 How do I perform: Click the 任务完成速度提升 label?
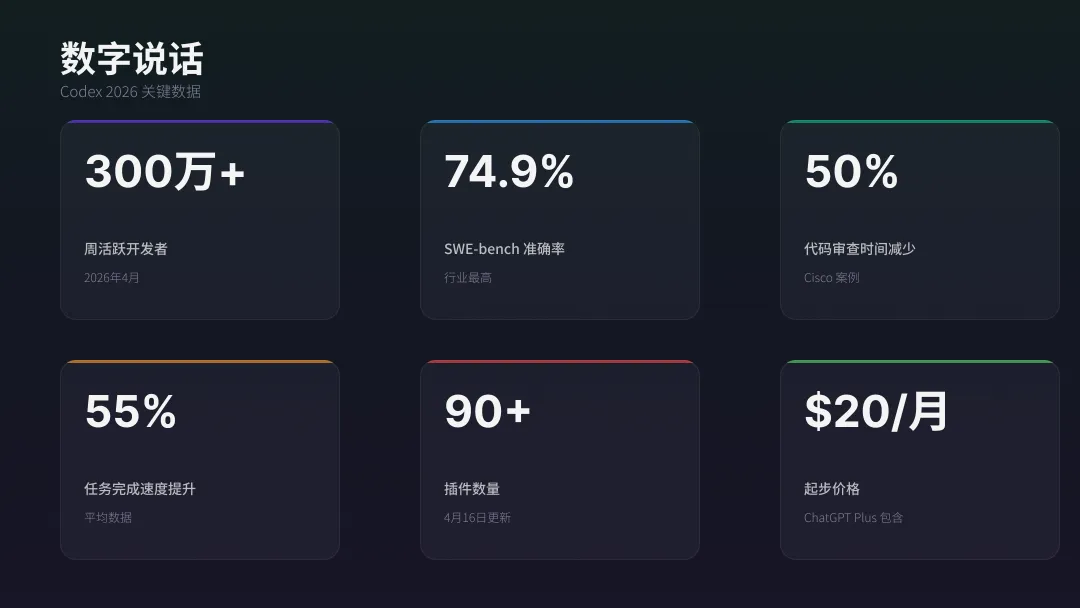pyautogui.click(x=140, y=489)
